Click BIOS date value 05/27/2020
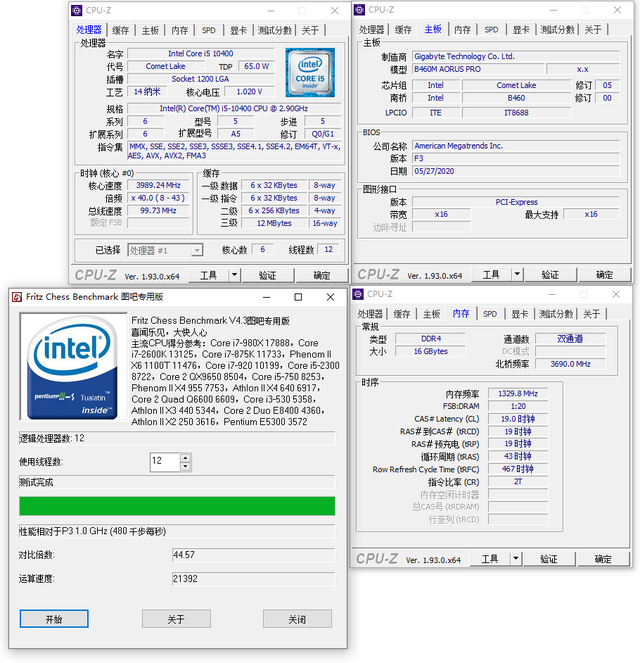This screenshot has width=640, height=663. tap(516, 171)
